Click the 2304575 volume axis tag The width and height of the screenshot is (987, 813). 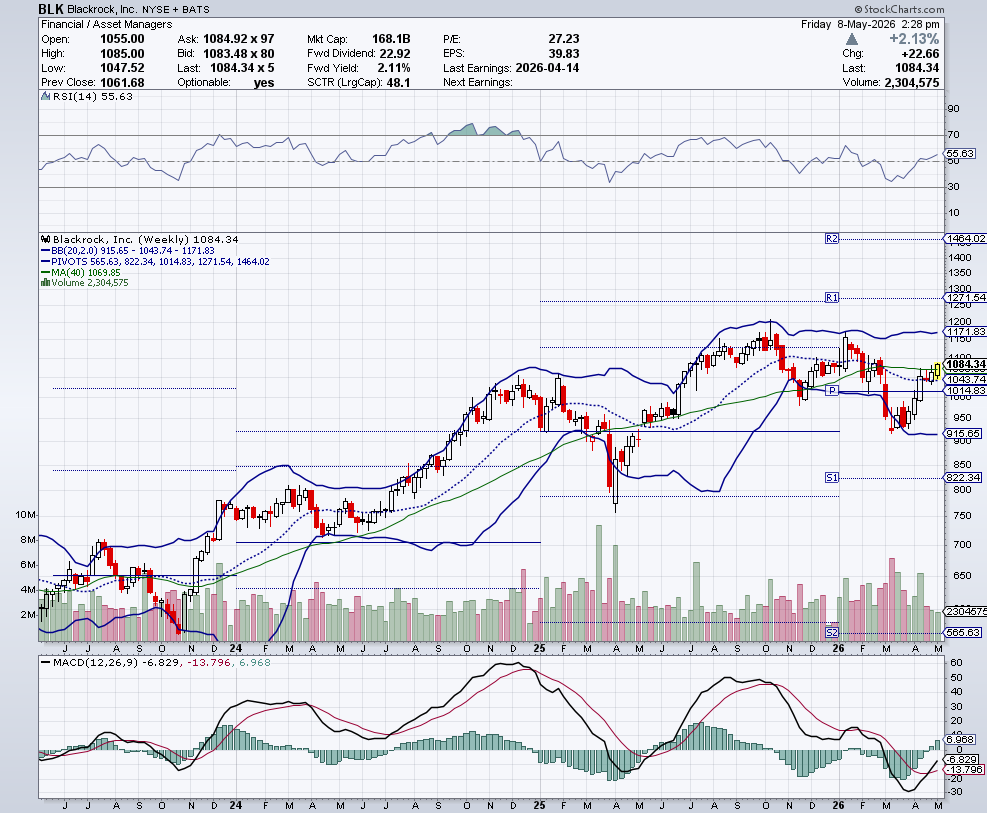[x=966, y=612]
